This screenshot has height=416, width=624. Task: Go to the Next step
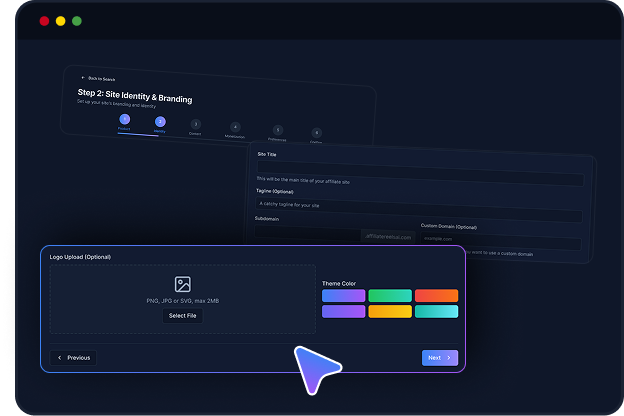440,357
